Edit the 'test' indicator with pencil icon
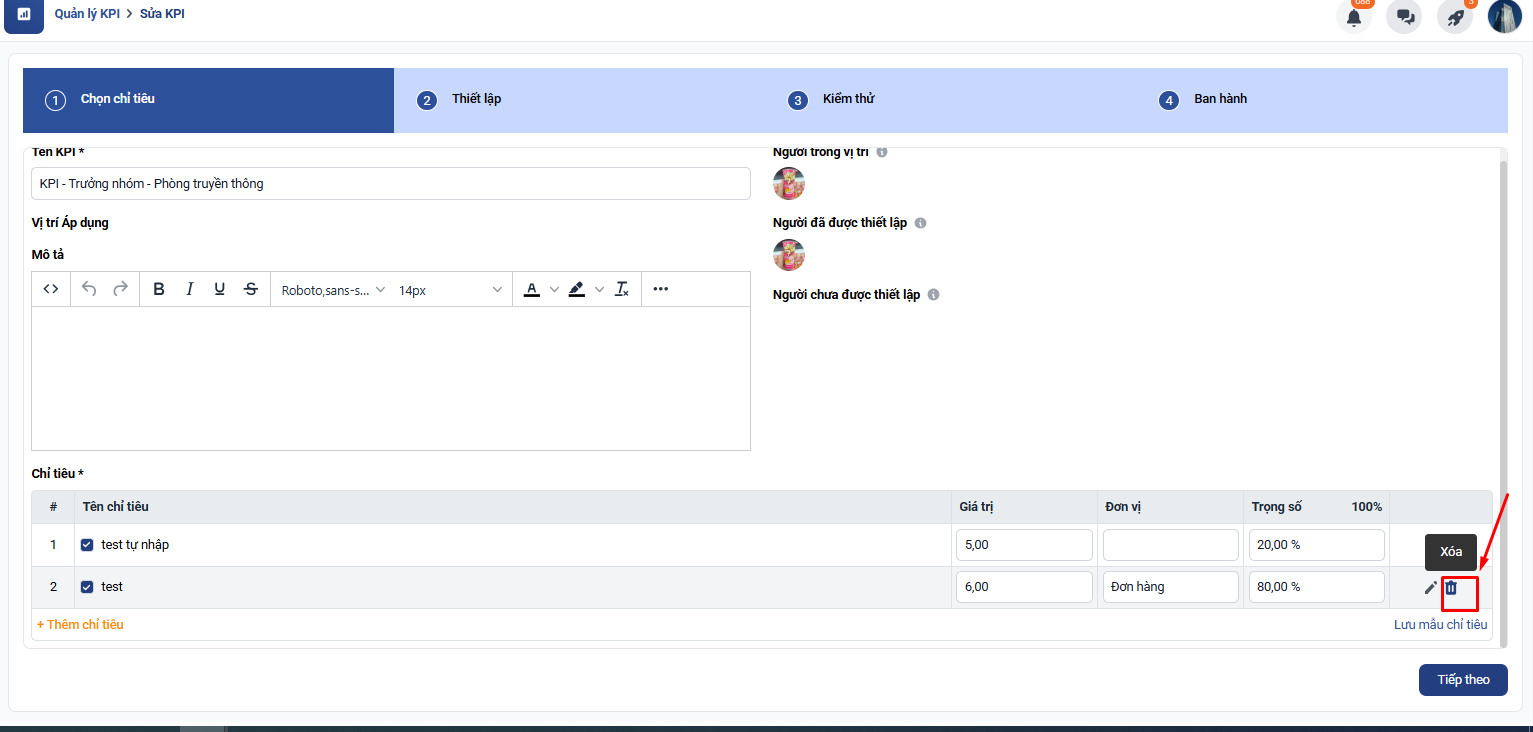1533x732 pixels. pyautogui.click(x=1430, y=588)
